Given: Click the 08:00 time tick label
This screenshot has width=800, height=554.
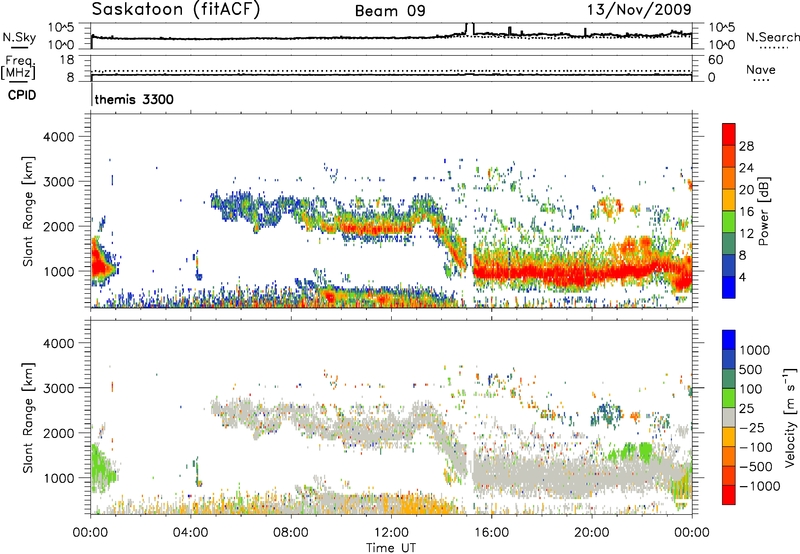Looking at the screenshot, I should click(291, 533).
